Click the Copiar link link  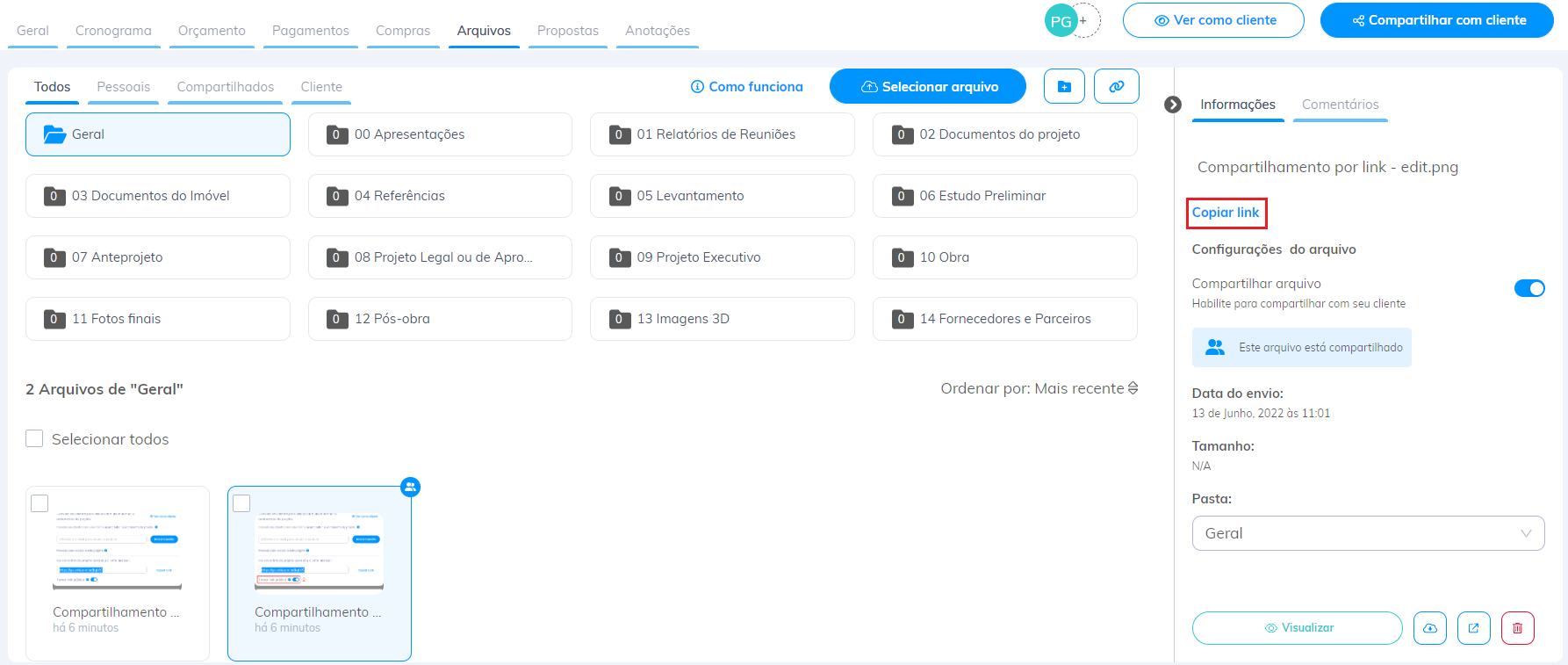tap(1226, 213)
